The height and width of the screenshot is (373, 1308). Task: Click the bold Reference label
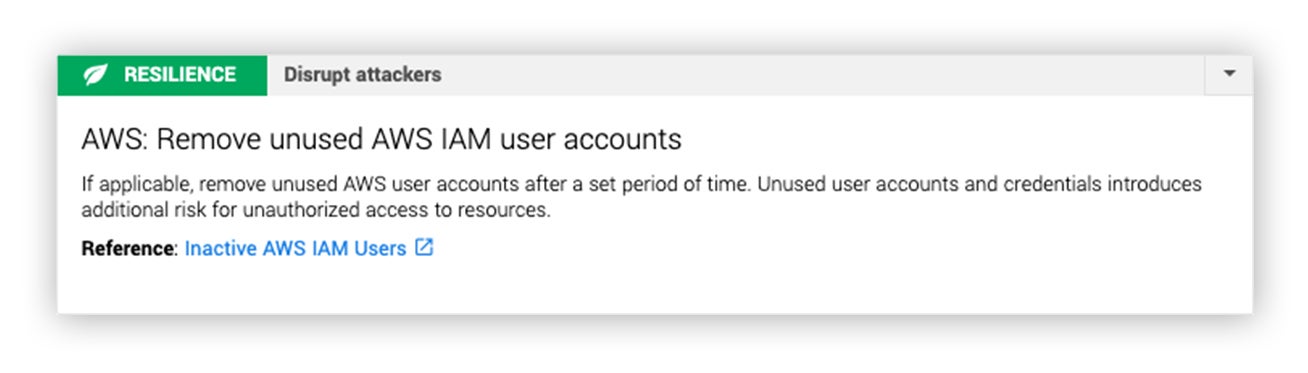pos(128,248)
